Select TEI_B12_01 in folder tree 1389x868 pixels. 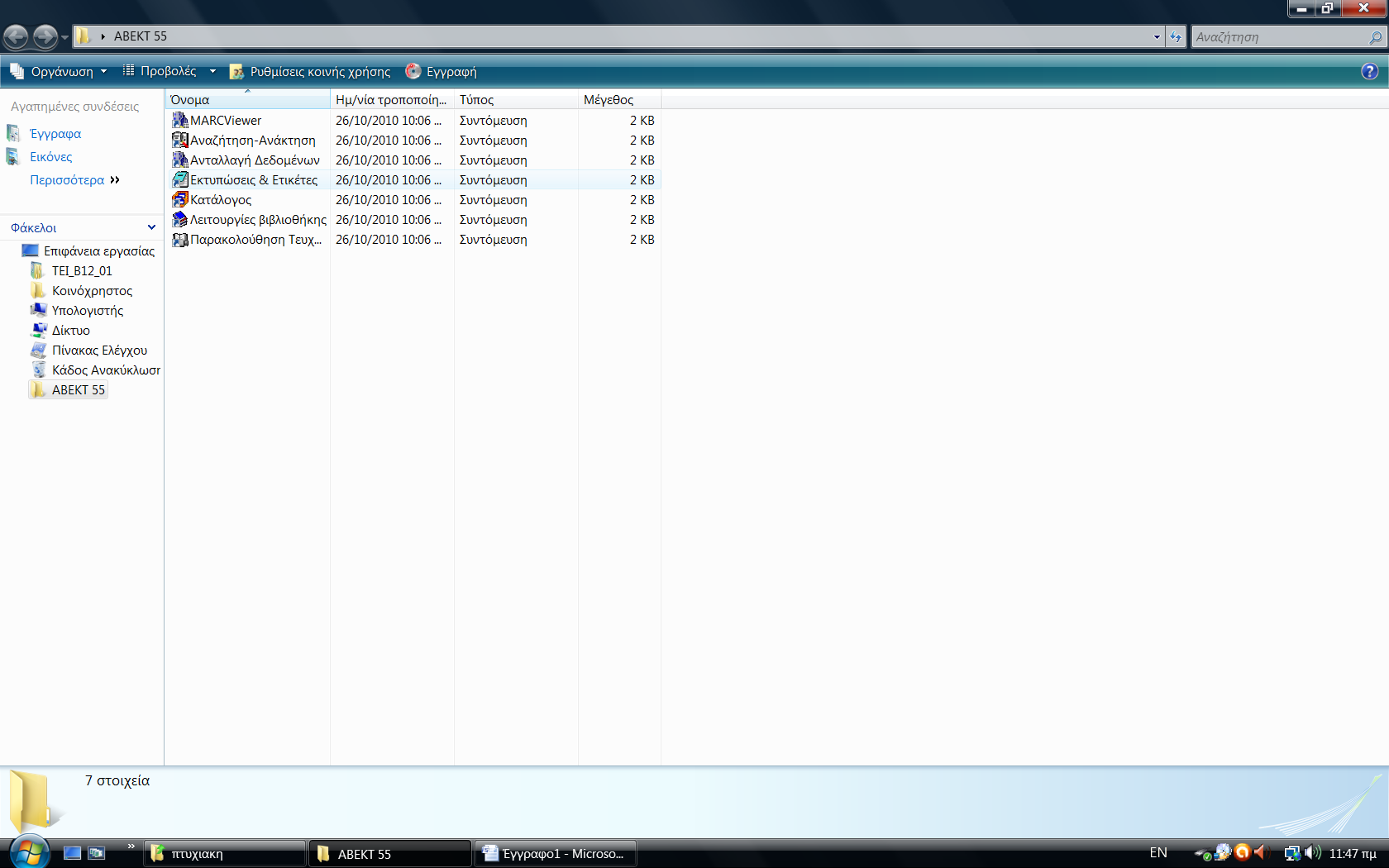point(82,270)
